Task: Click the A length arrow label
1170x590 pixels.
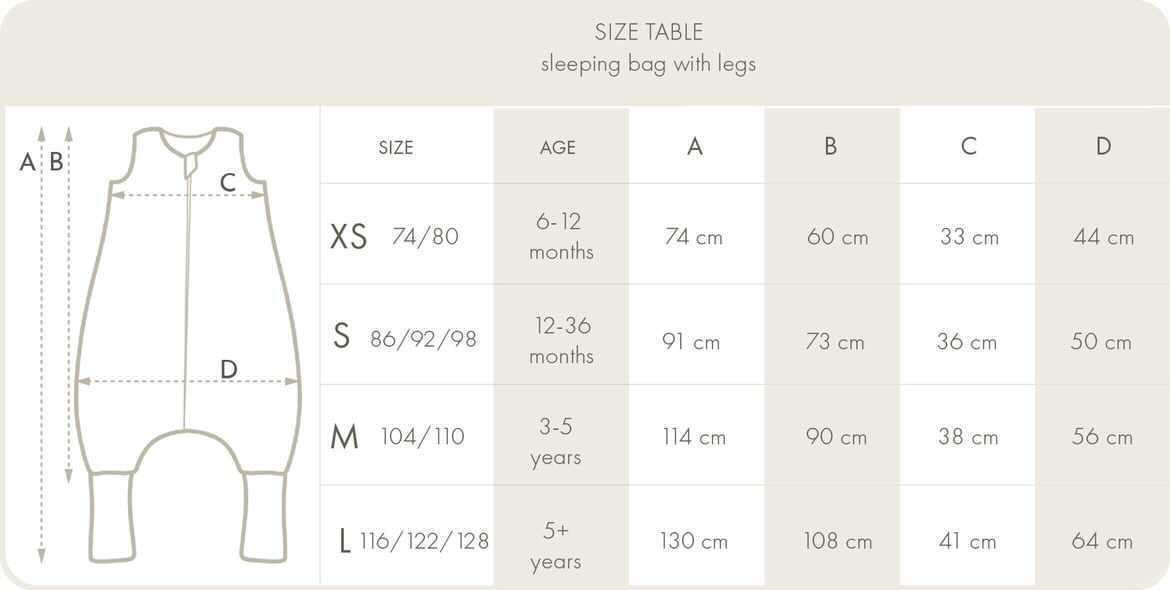Action: pos(28,161)
